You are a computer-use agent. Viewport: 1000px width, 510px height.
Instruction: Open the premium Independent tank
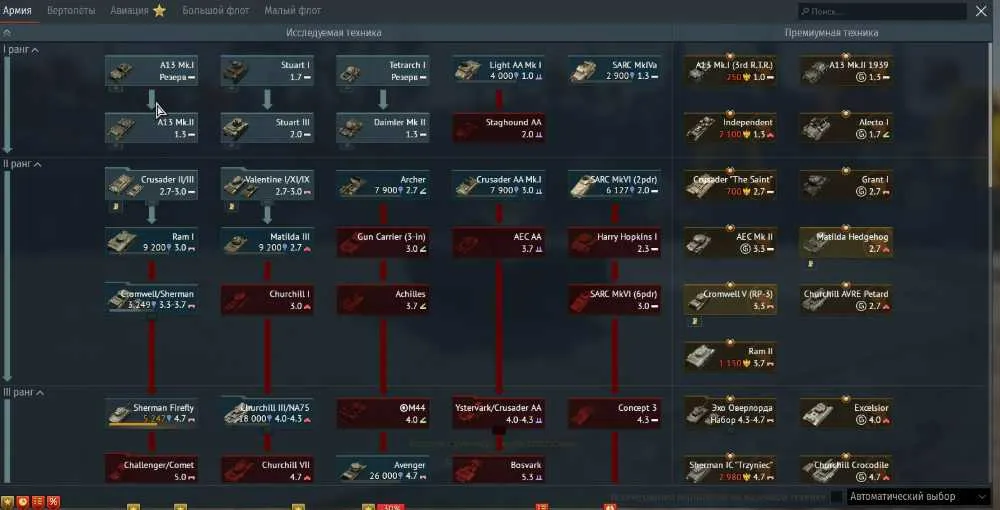pos(730,128)
